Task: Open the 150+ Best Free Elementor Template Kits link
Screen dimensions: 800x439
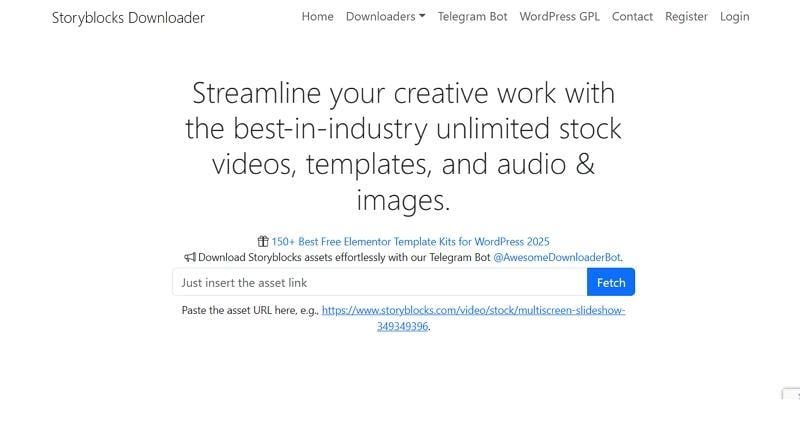Action: pos(410,241)
